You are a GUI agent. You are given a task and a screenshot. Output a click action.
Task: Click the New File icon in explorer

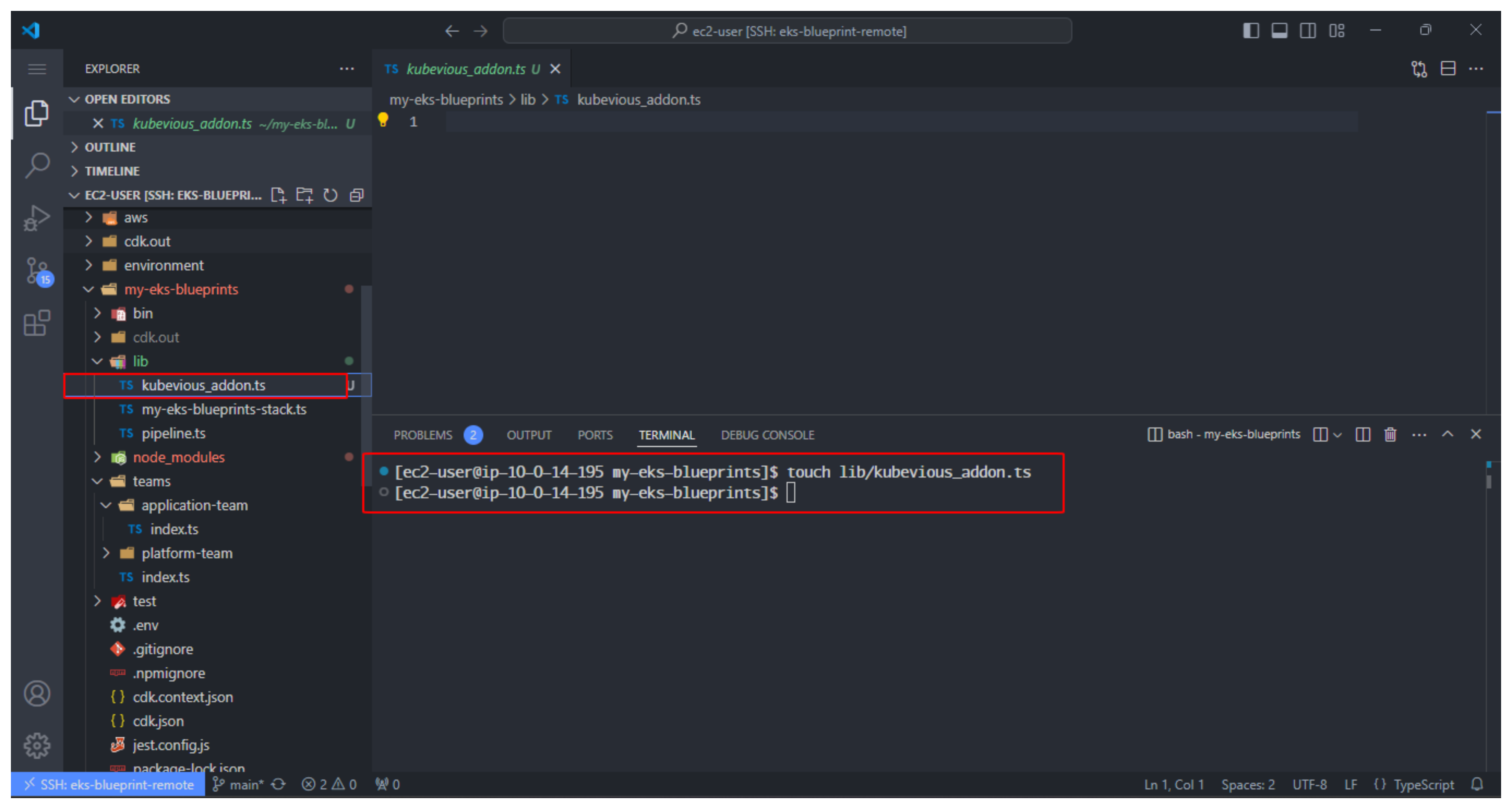(278, 195)
